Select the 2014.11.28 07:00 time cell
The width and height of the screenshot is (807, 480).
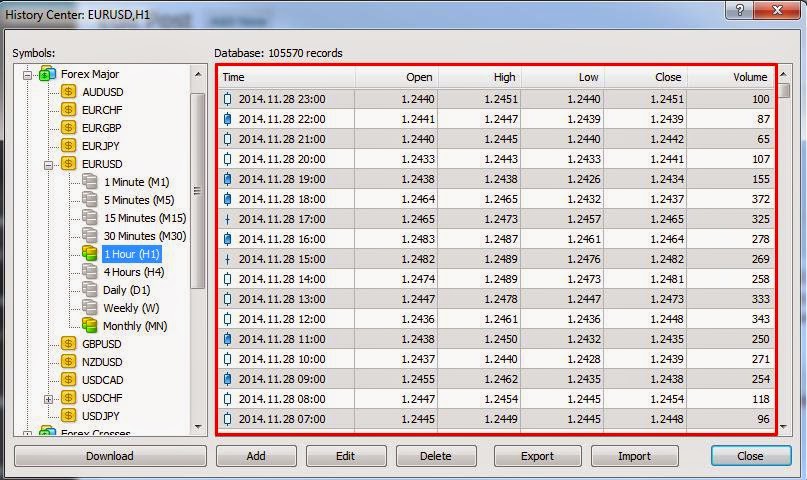pyautogui.click(x=282, y=419)
